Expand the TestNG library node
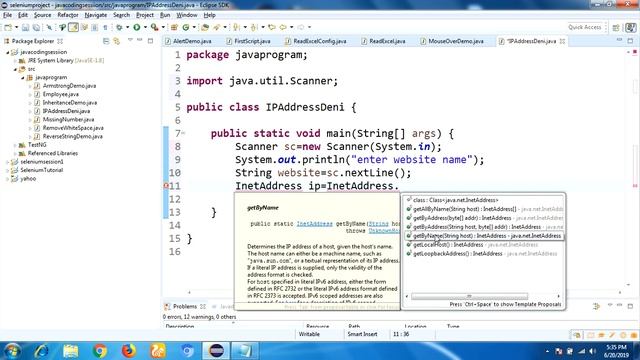The height and width of the screenshot is (360, 640). [16, 145]
